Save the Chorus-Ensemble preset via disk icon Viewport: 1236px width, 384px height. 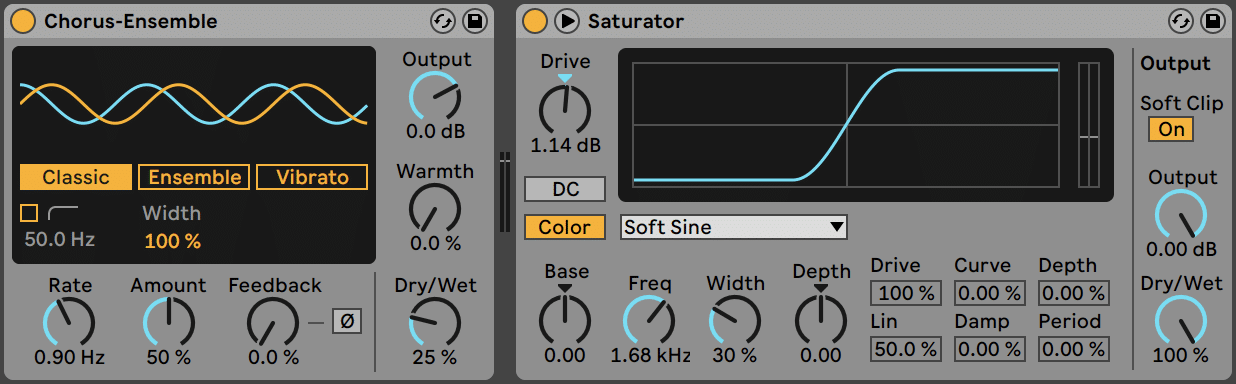475,21
